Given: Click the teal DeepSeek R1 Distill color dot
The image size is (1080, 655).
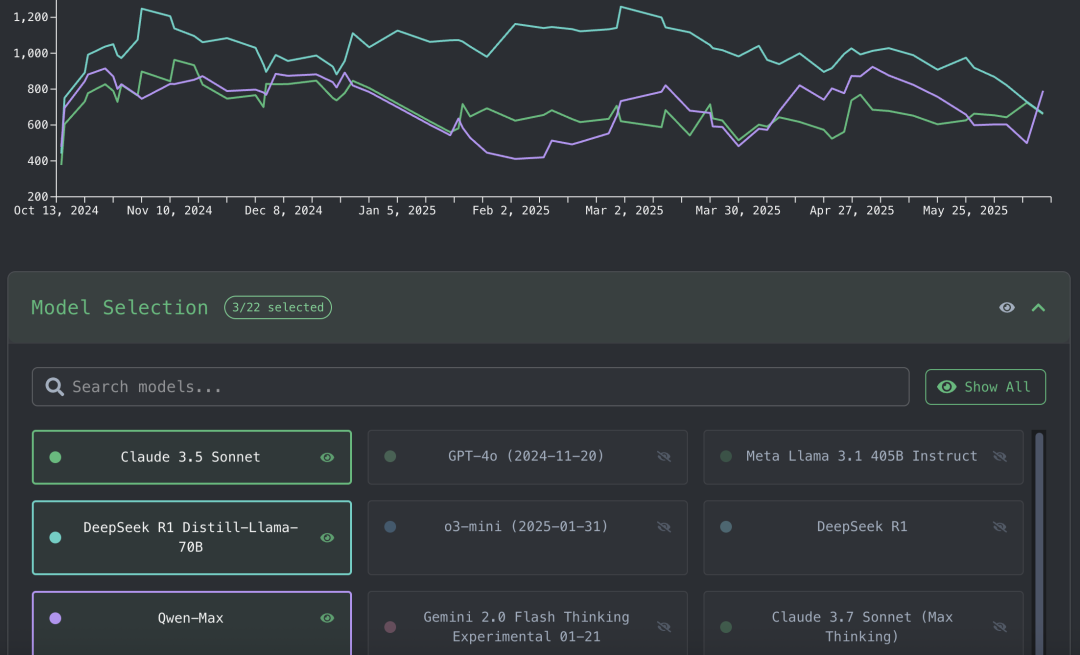Looking at the screenshot, I should 56,538.
